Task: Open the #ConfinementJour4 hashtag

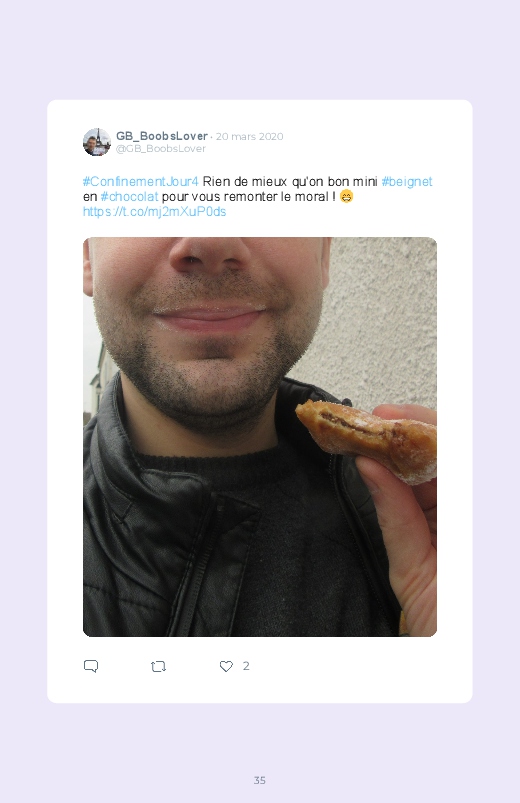Action: [x=140, y=182]
